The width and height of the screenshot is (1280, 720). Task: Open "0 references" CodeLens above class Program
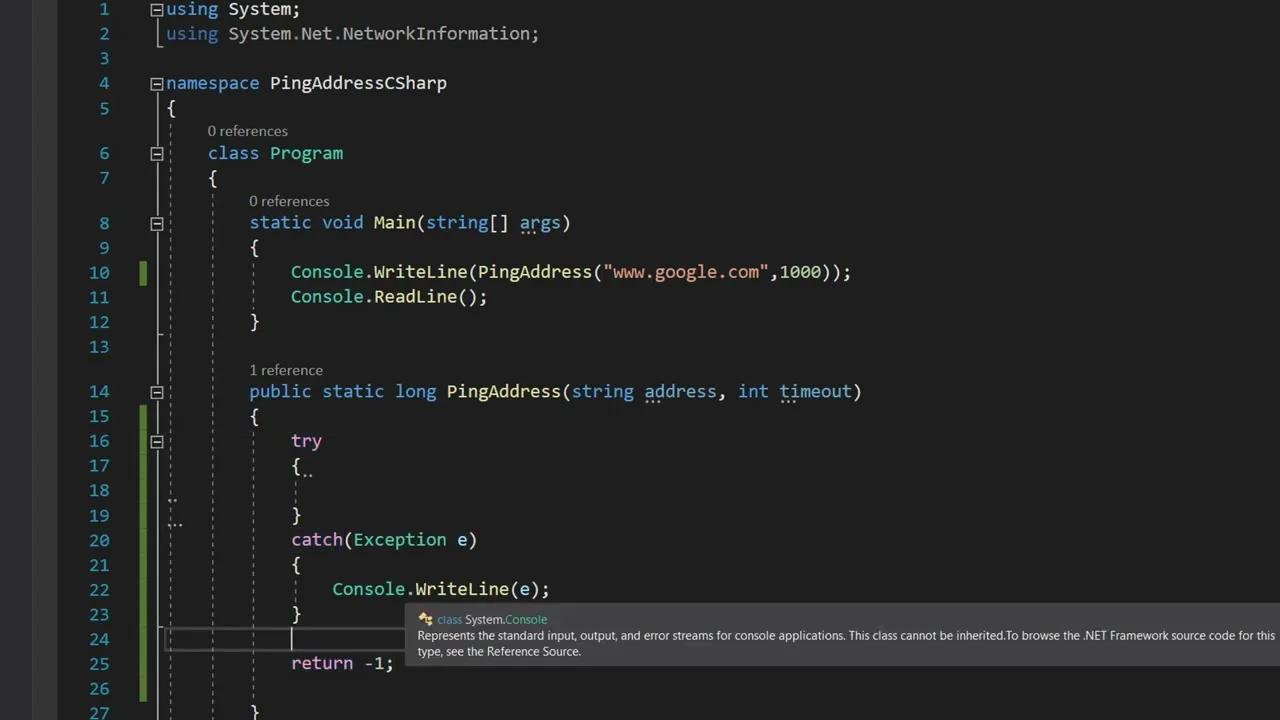[247, 131]
